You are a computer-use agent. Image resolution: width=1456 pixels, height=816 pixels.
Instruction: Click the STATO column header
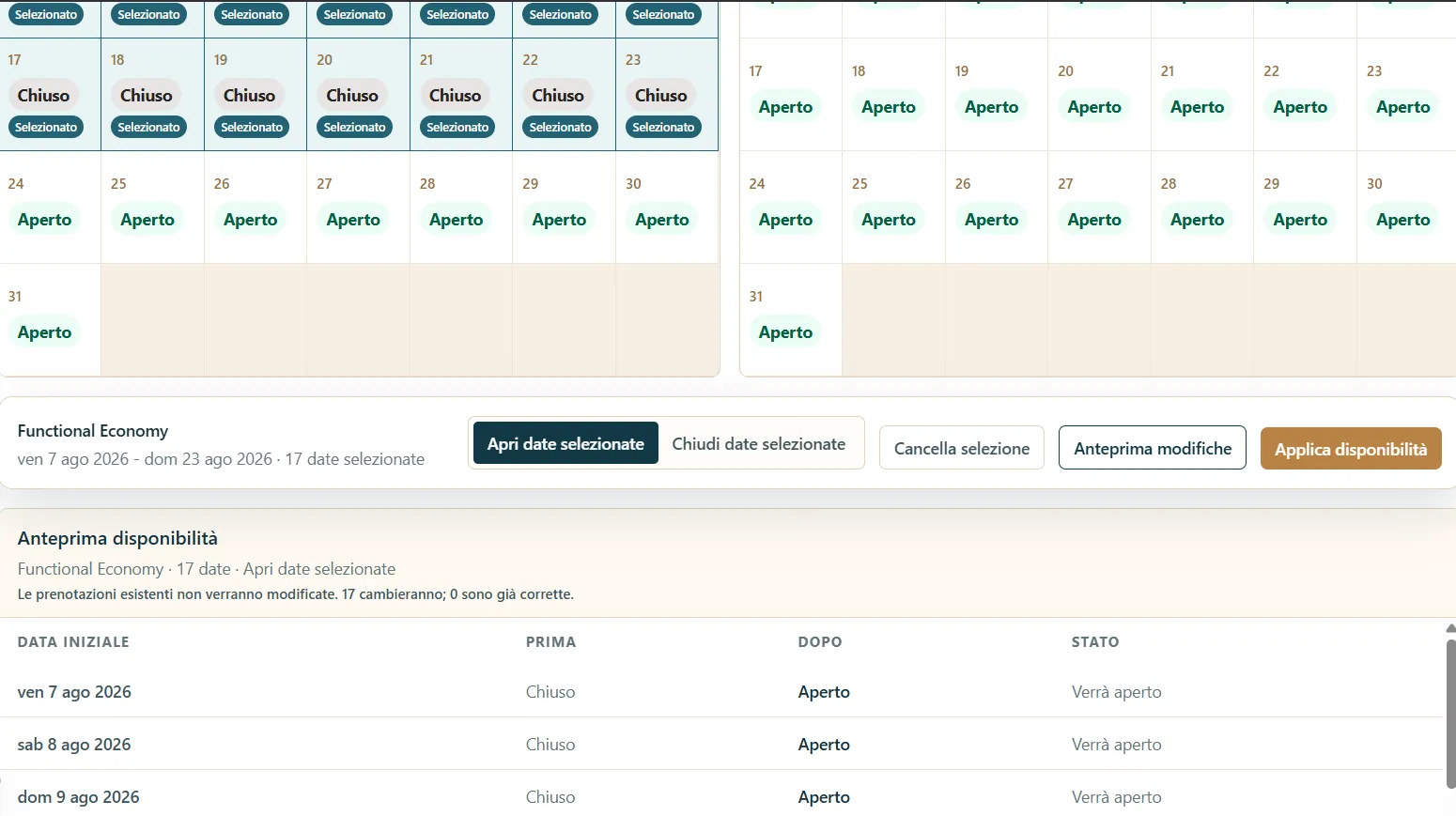point(1095,642)
